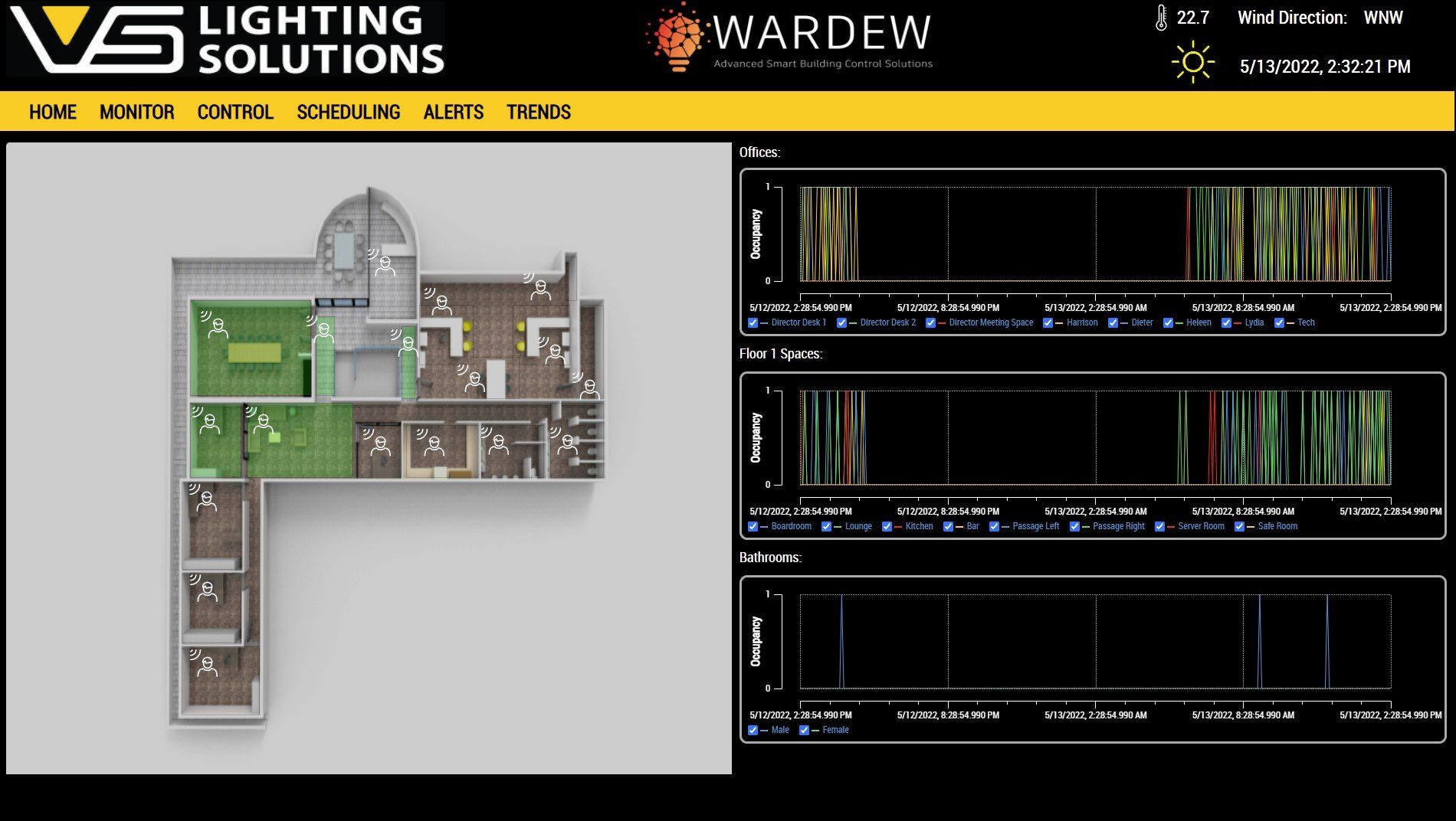Image resolution: width=1456 pixels, height=821 pixels.
Task: Open the ALERTS menu item
Action: [x=453, y=113]
